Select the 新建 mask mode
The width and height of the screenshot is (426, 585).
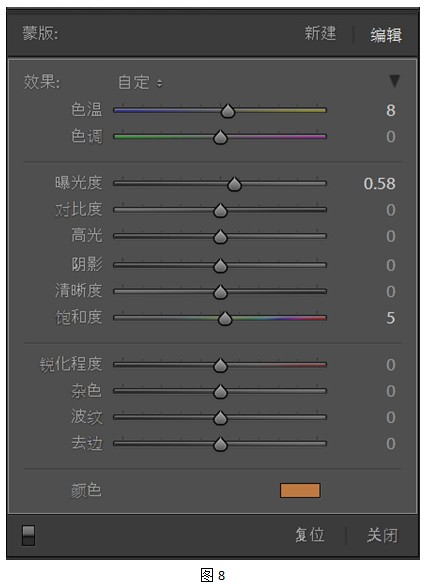tap(320, 34)
